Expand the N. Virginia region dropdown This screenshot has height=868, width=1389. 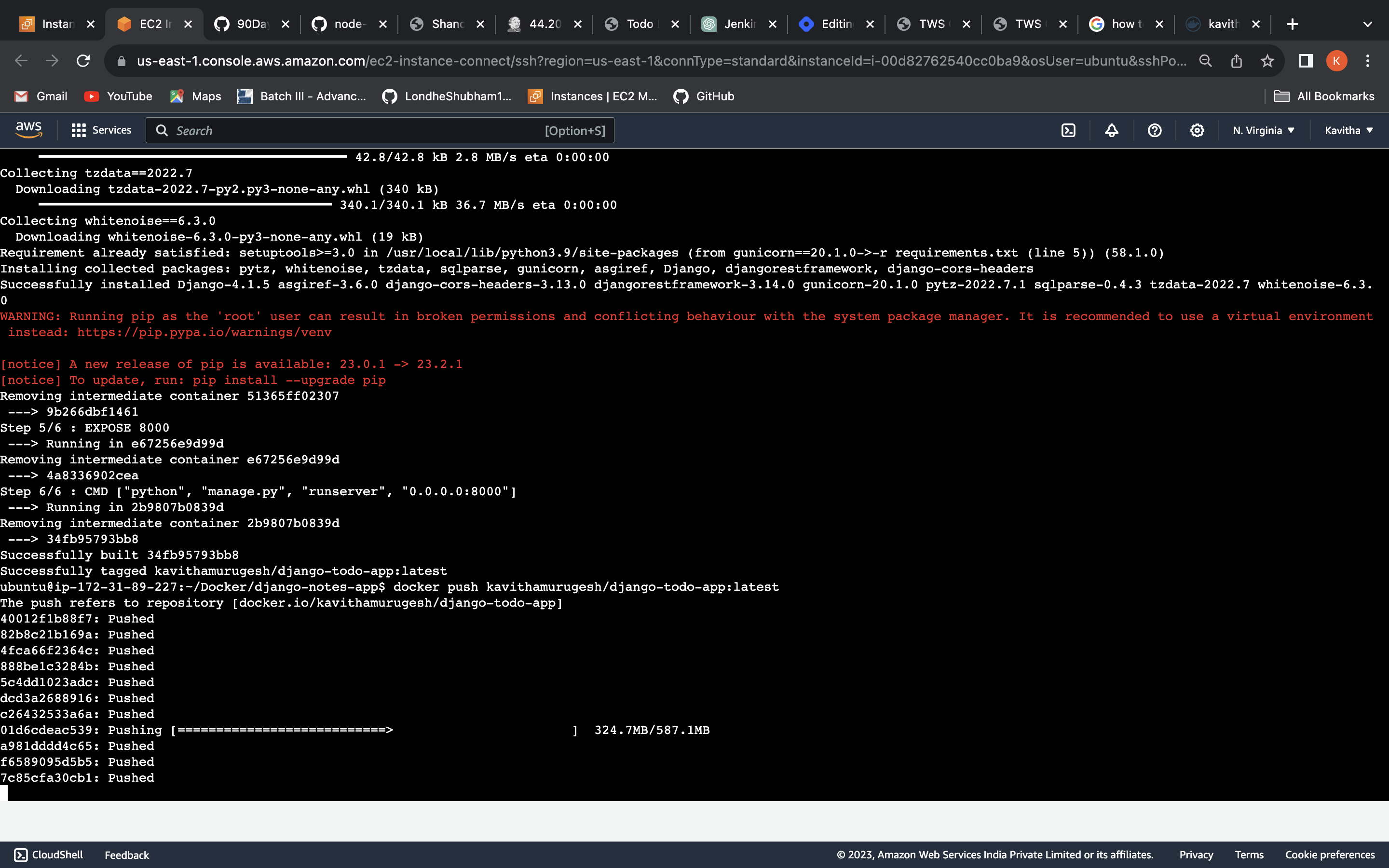point(1263,130)
